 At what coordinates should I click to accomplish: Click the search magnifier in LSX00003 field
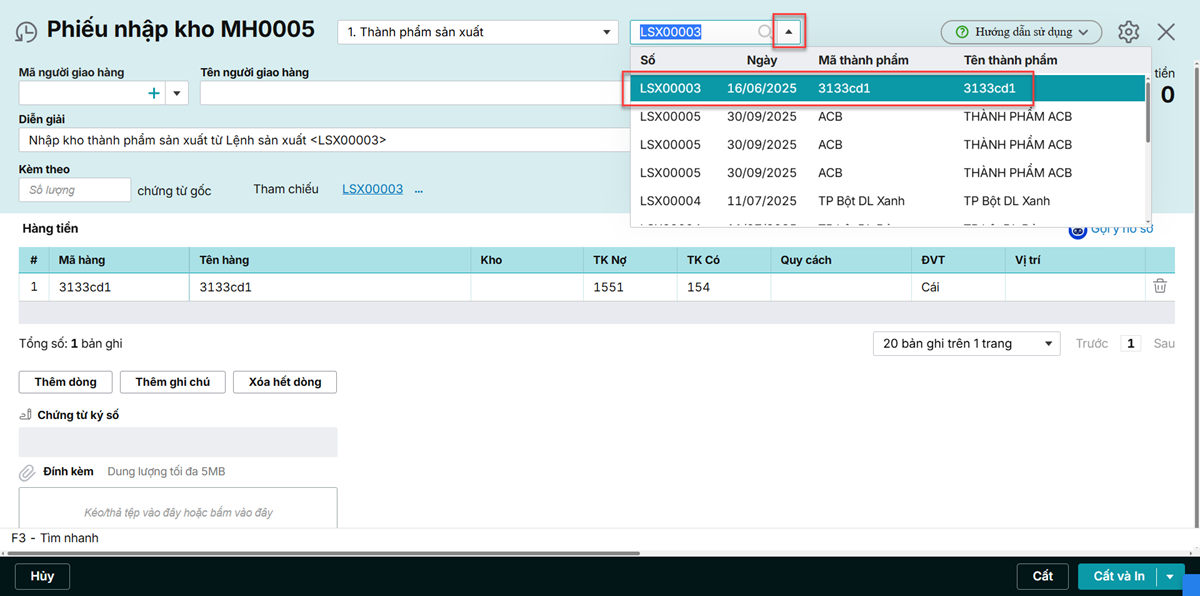(x=764, y=32)
